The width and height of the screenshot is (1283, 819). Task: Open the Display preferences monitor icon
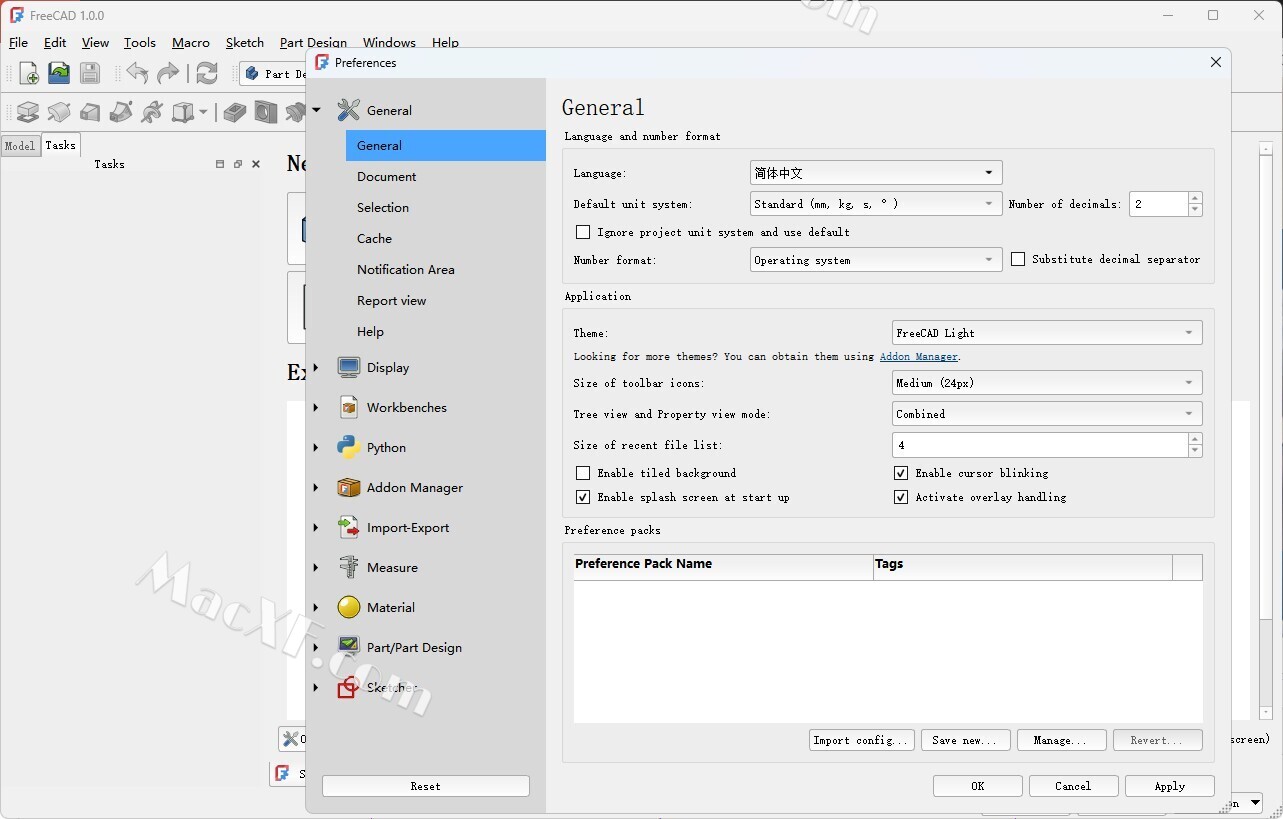(x=348, y=367)
